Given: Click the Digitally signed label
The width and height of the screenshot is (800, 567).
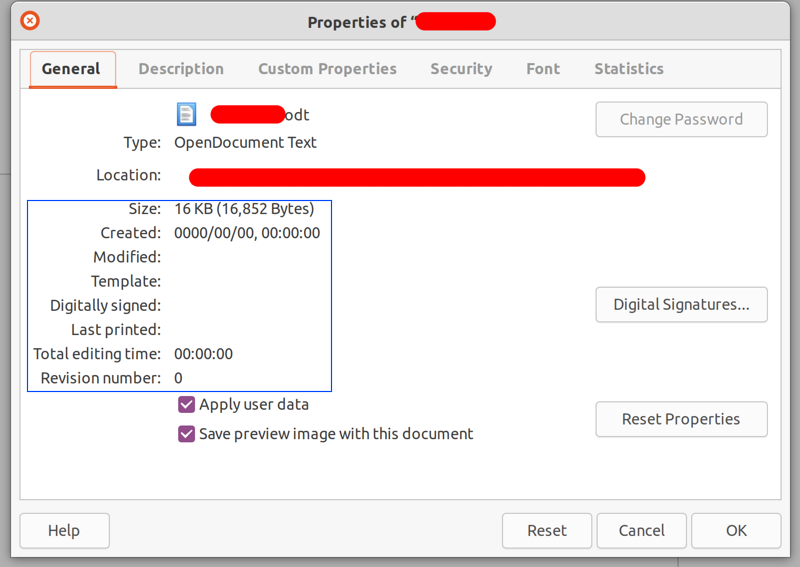Looking at the screenshot, I should (x=106, y=306).
